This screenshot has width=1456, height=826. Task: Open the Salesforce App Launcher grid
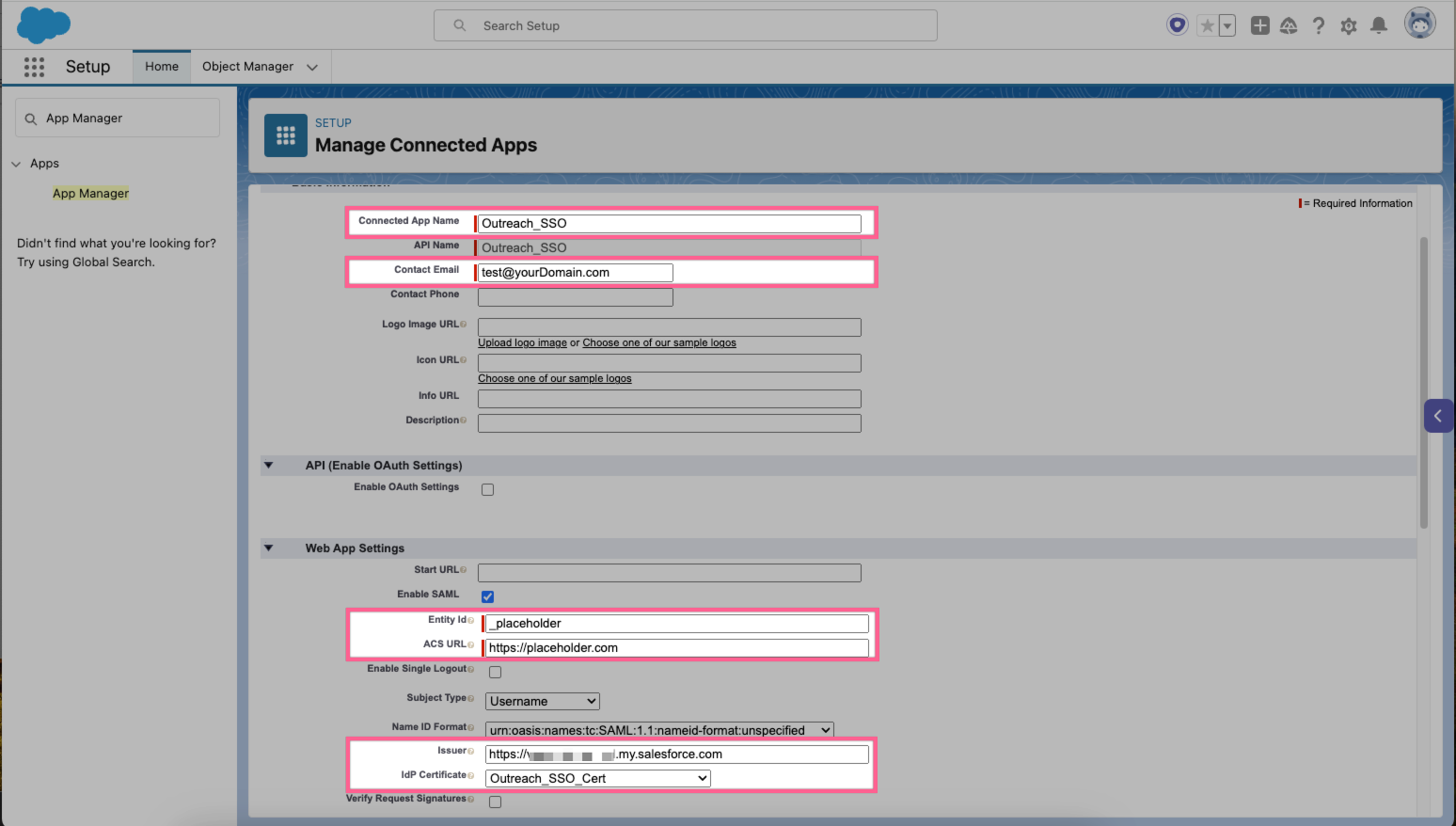click(x=34, y=67)
